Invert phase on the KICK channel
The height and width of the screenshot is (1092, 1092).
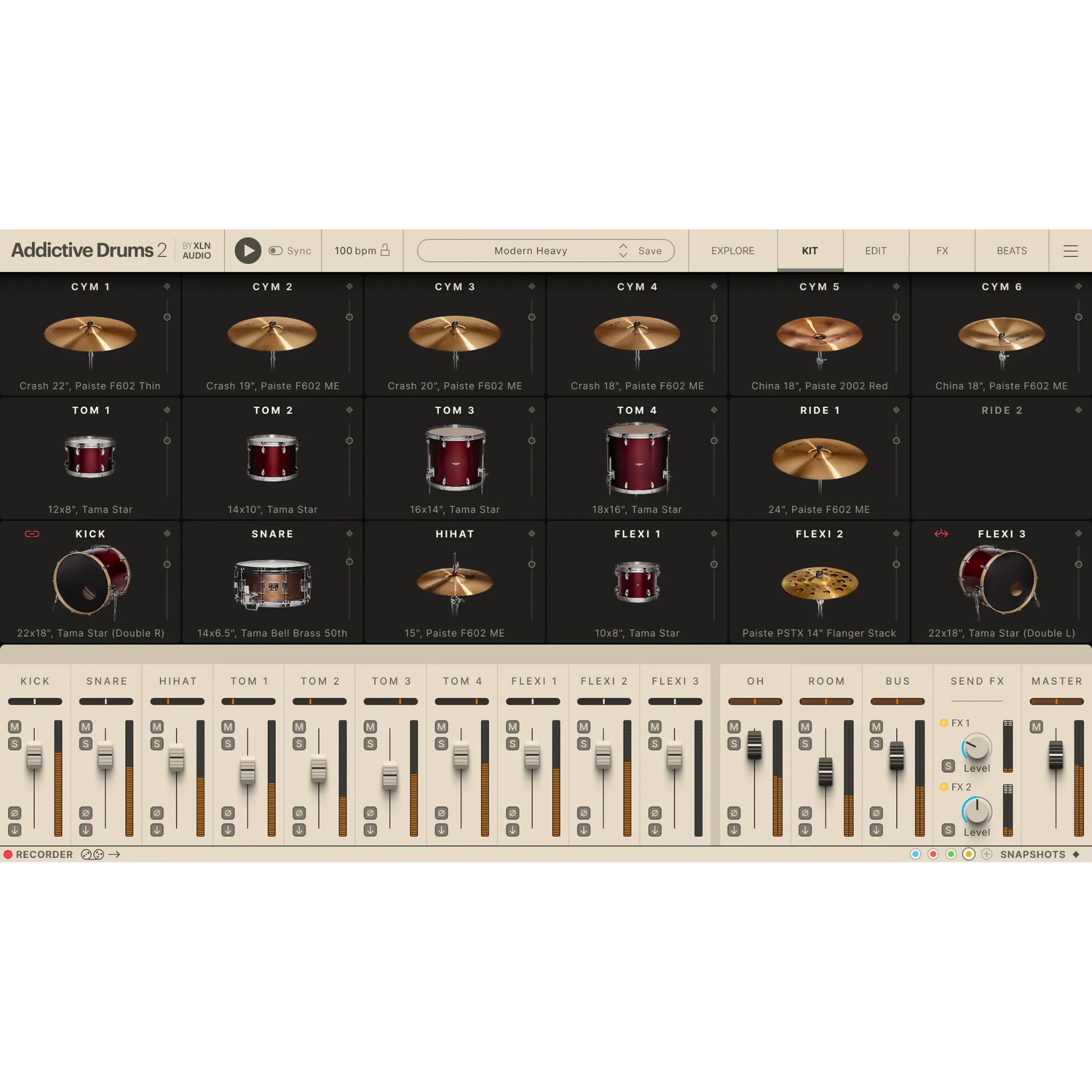[15, 813]
